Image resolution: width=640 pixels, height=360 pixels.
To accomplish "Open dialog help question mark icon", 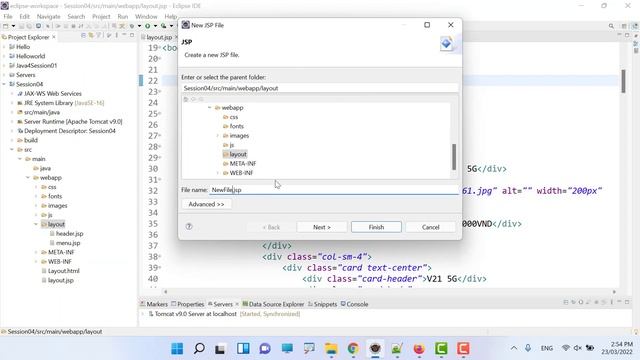I will point(189,227).
